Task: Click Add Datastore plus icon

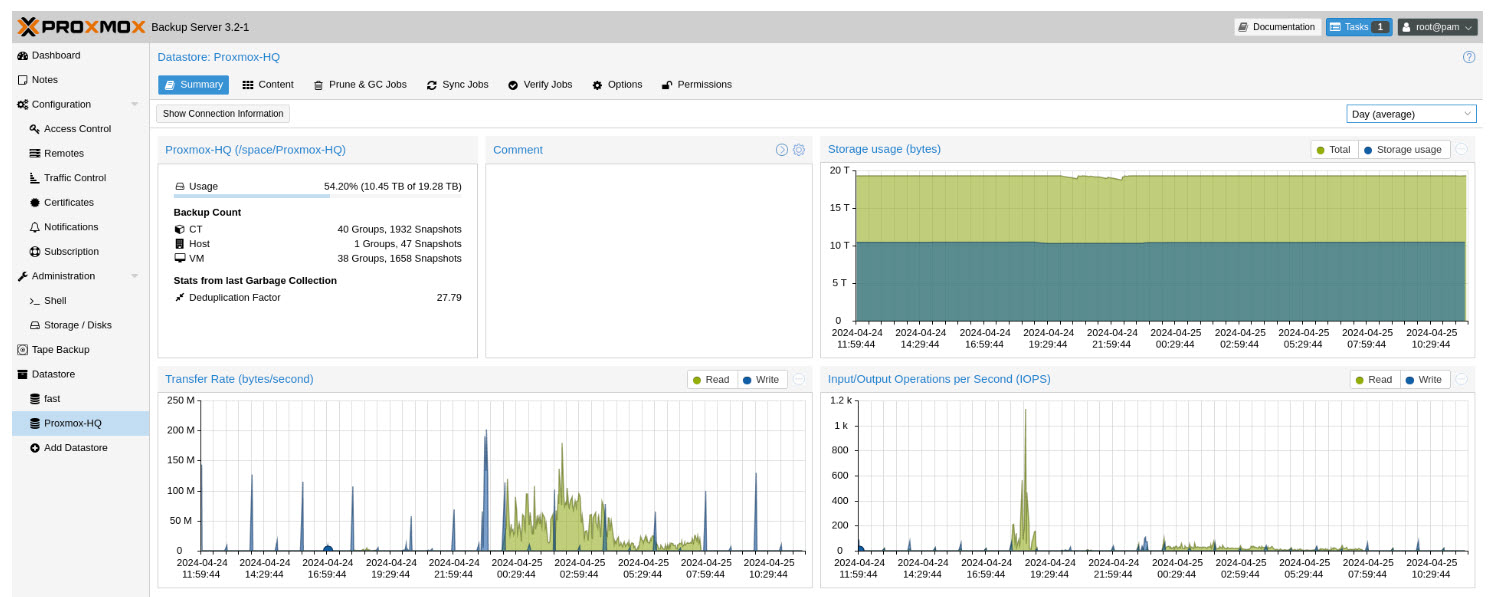Action: [x=35, y=448]
